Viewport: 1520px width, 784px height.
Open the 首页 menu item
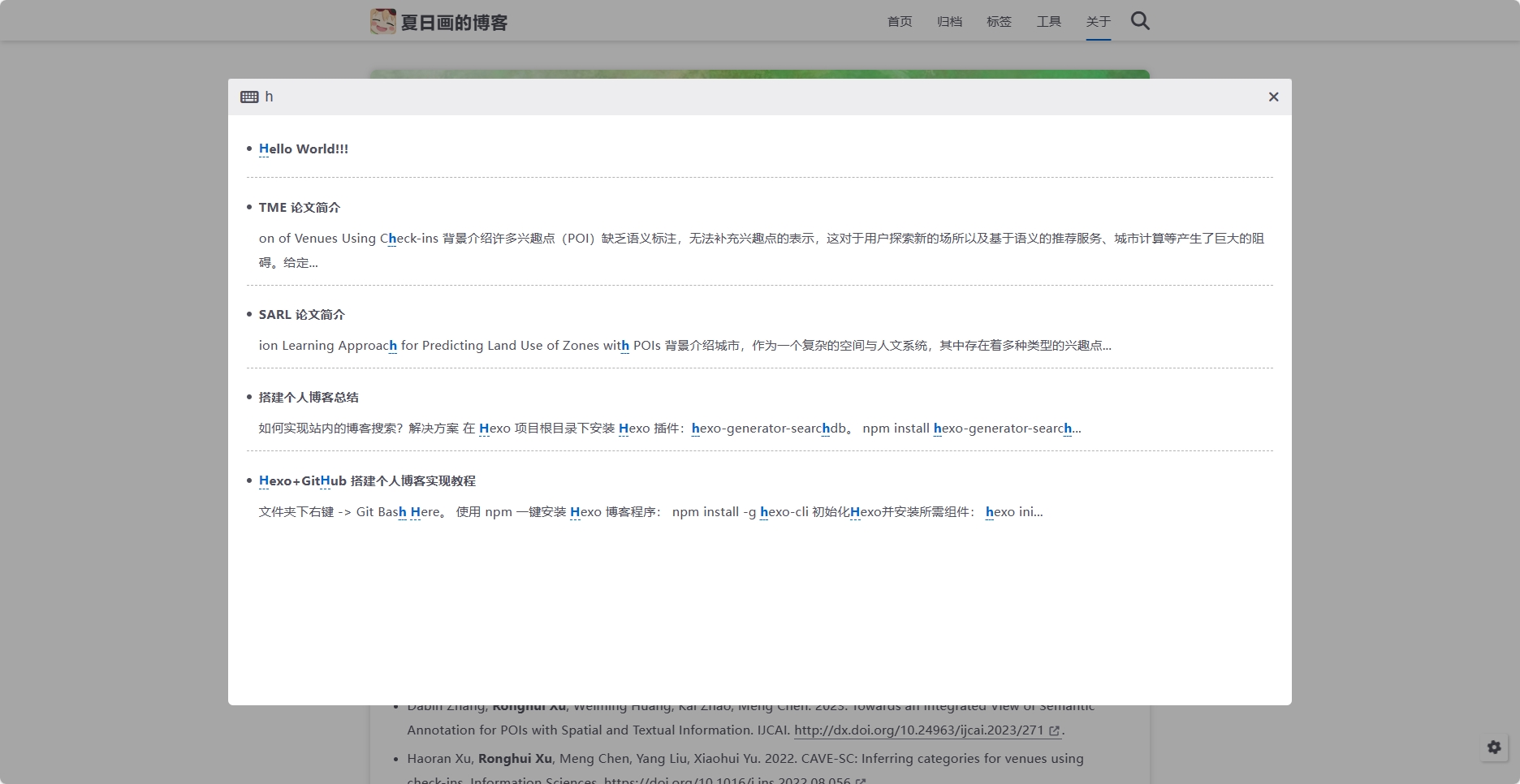(900, 22)
